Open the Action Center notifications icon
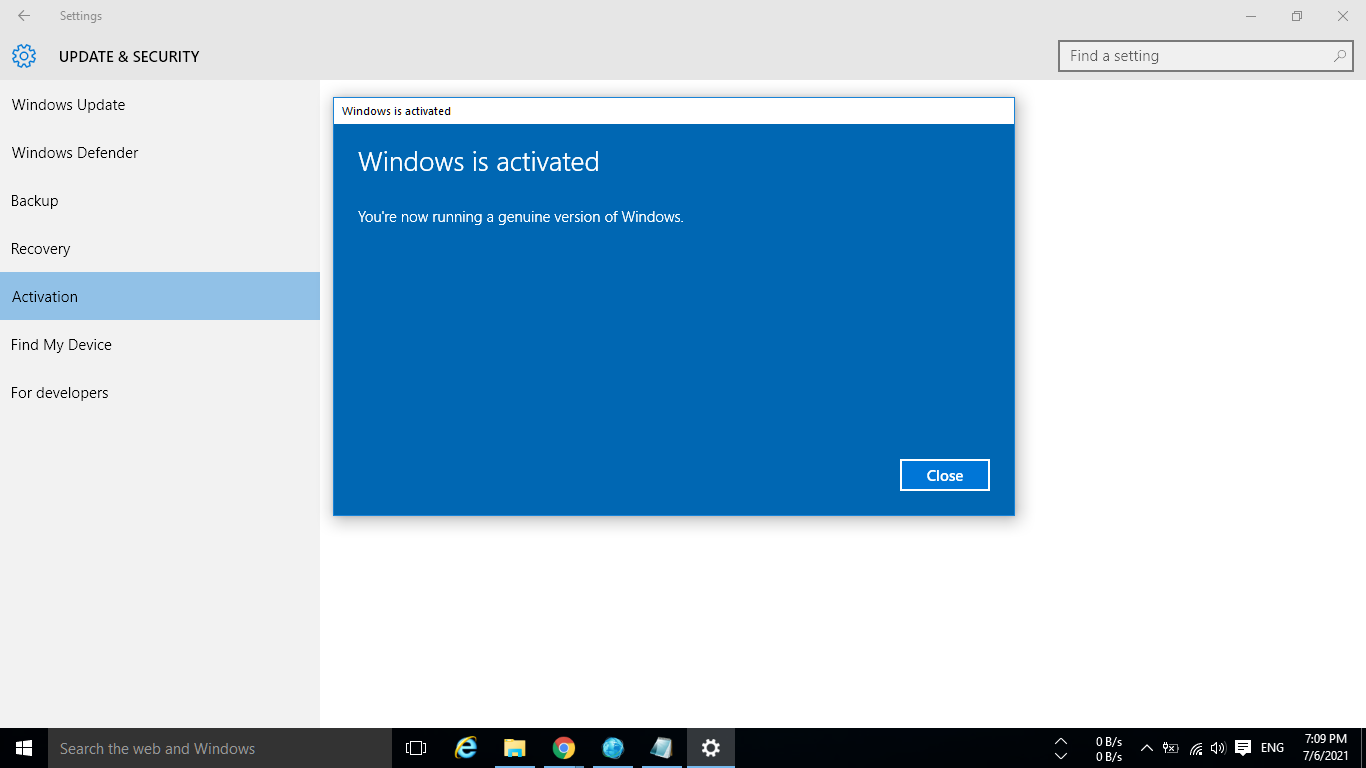 pos(1243,748)
